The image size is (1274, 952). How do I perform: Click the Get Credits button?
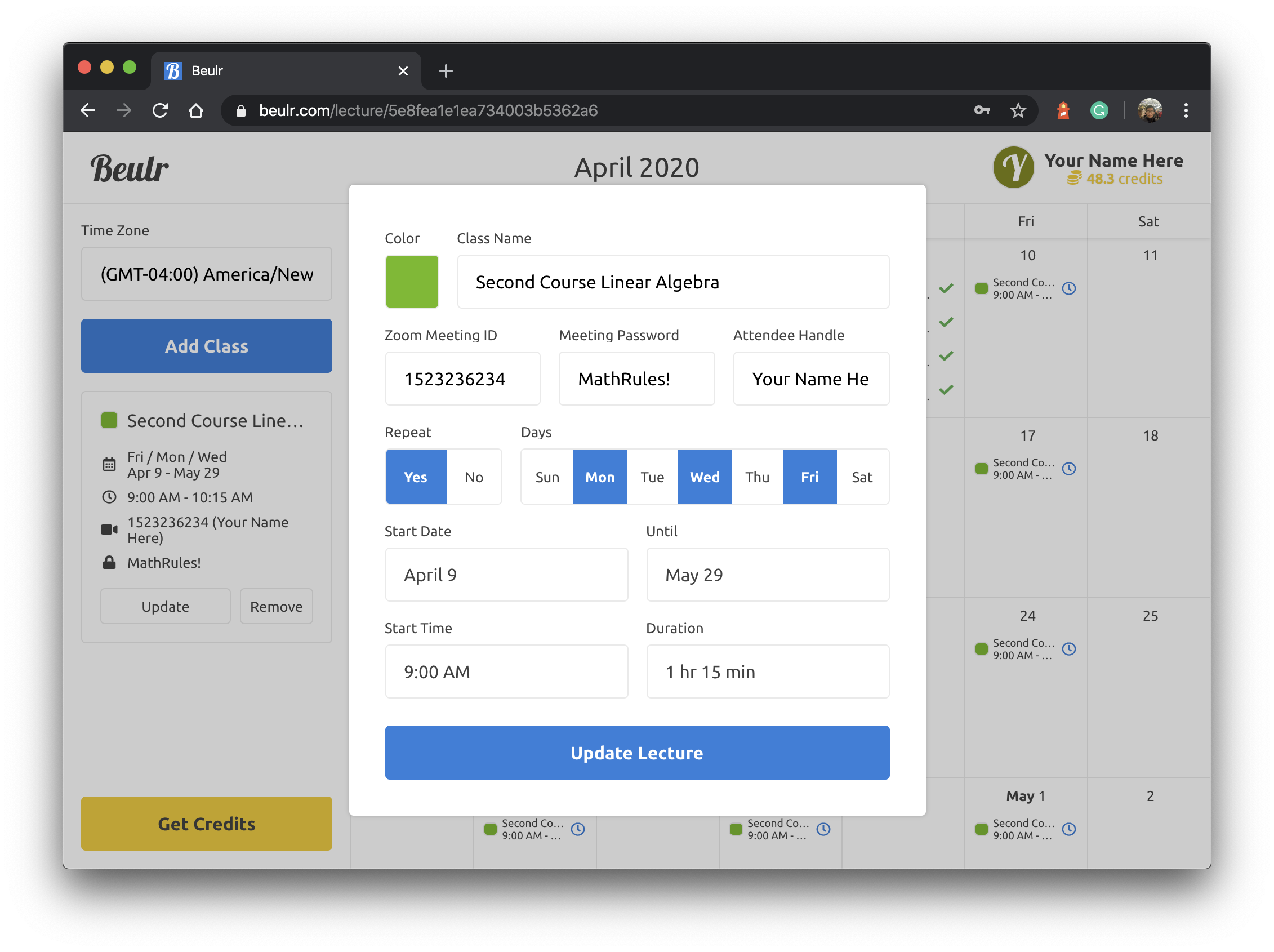(x=206, y=824)
